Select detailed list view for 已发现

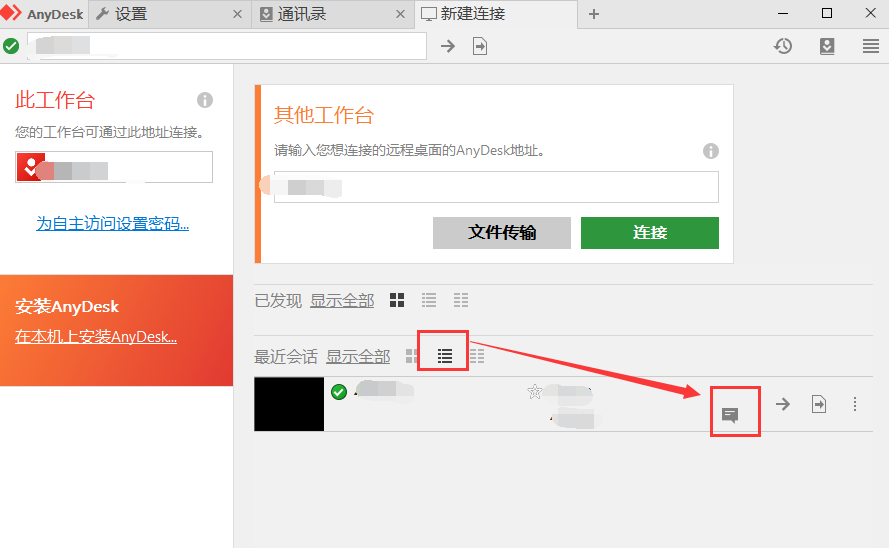coord(461,300)
